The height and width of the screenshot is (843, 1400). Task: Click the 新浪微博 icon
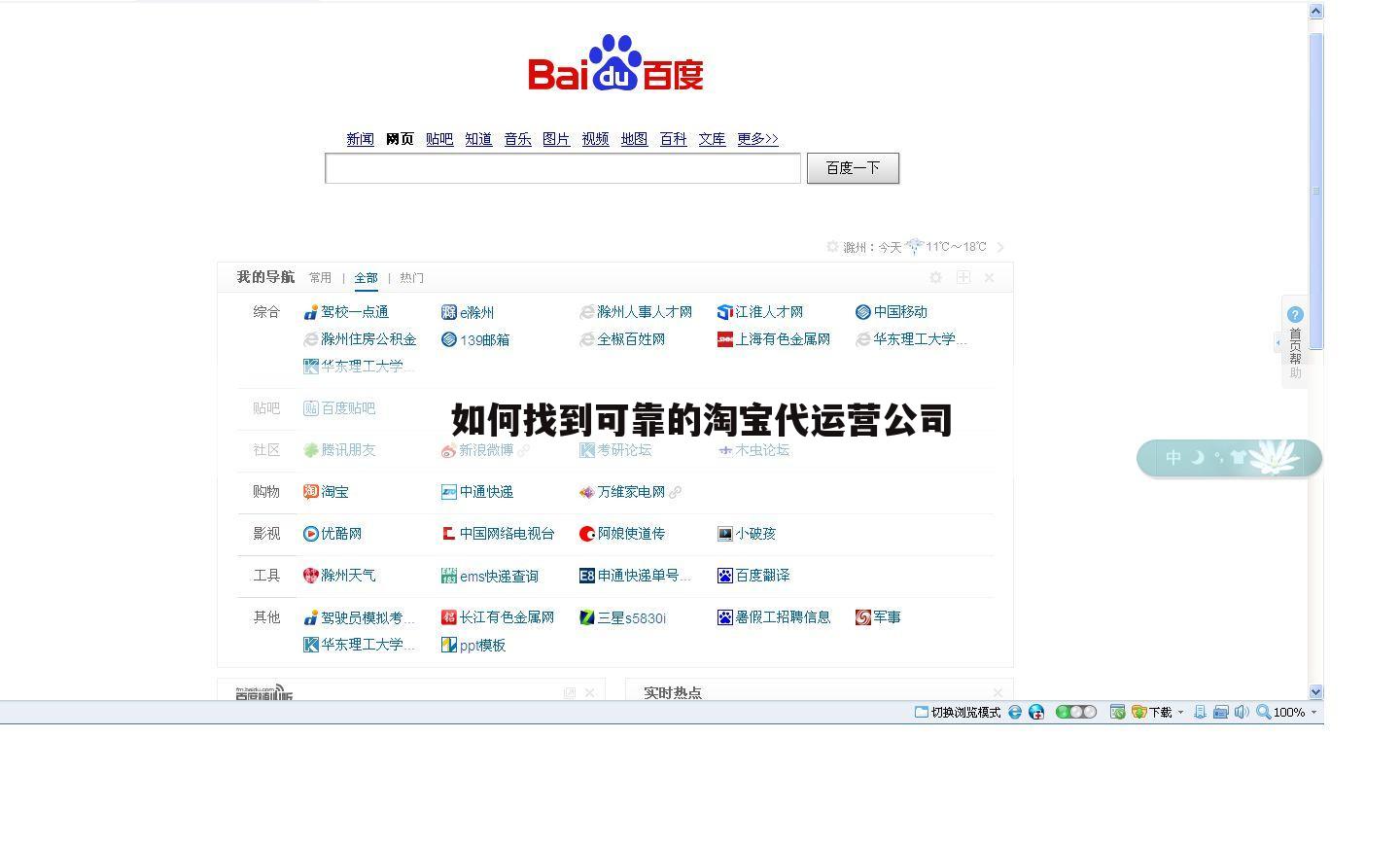pos(448,450)
